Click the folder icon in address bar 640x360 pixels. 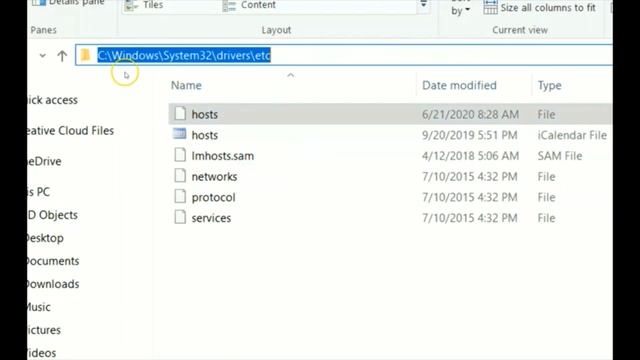(85, 55)
